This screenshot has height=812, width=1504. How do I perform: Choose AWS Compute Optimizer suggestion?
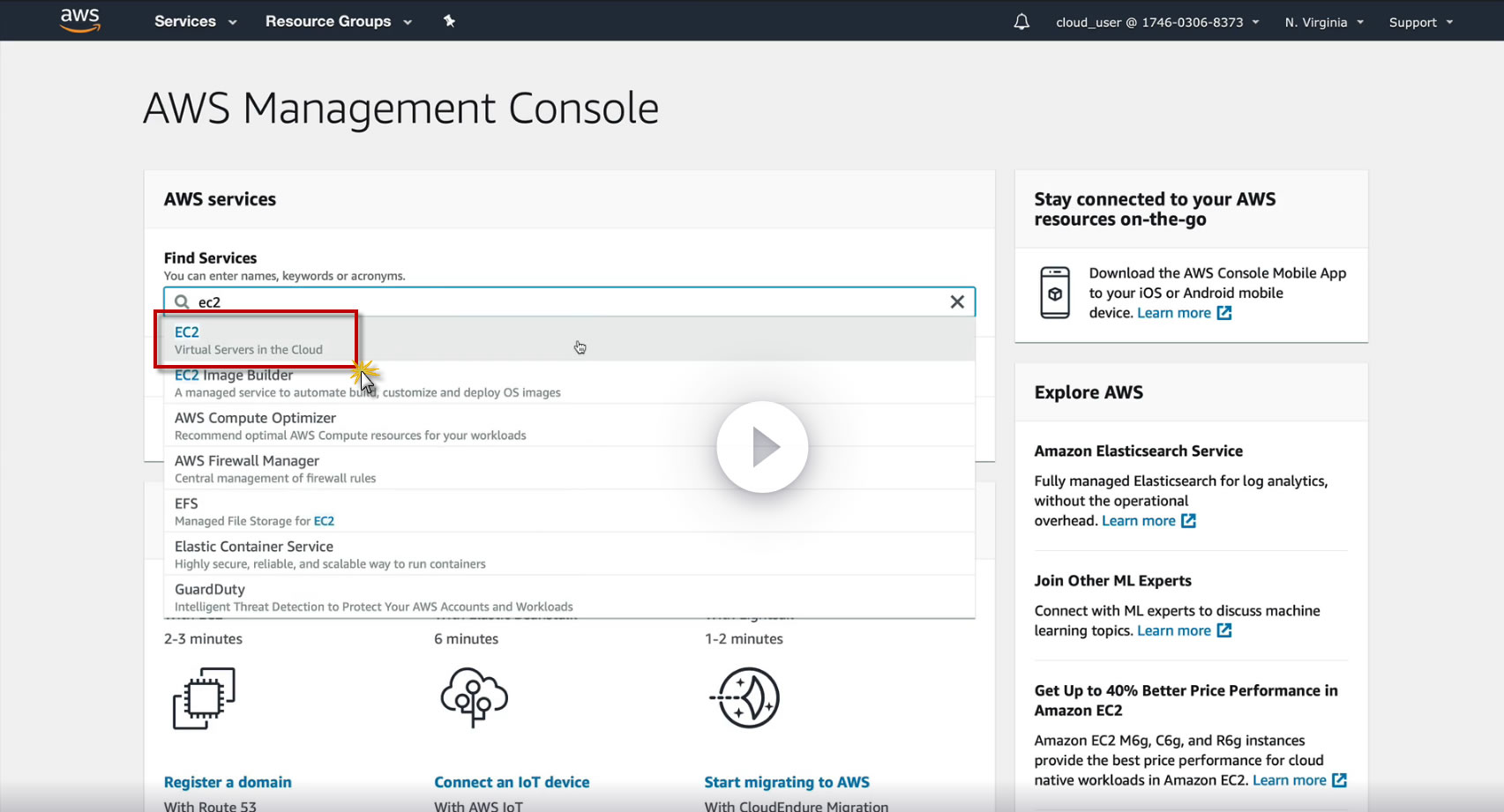(x=255, y=418)
